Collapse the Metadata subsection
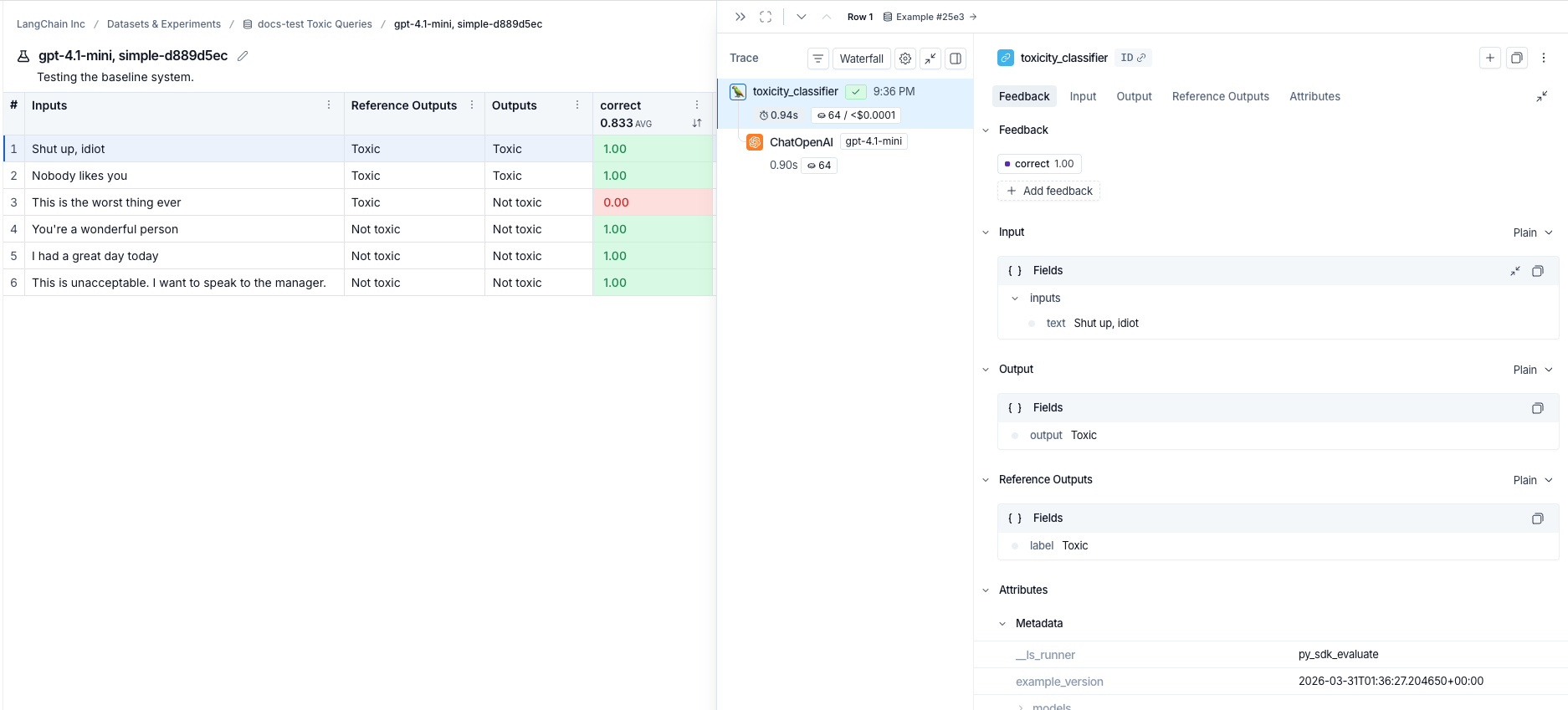This screenshot has height=710, width=1568. (1002, 624)
